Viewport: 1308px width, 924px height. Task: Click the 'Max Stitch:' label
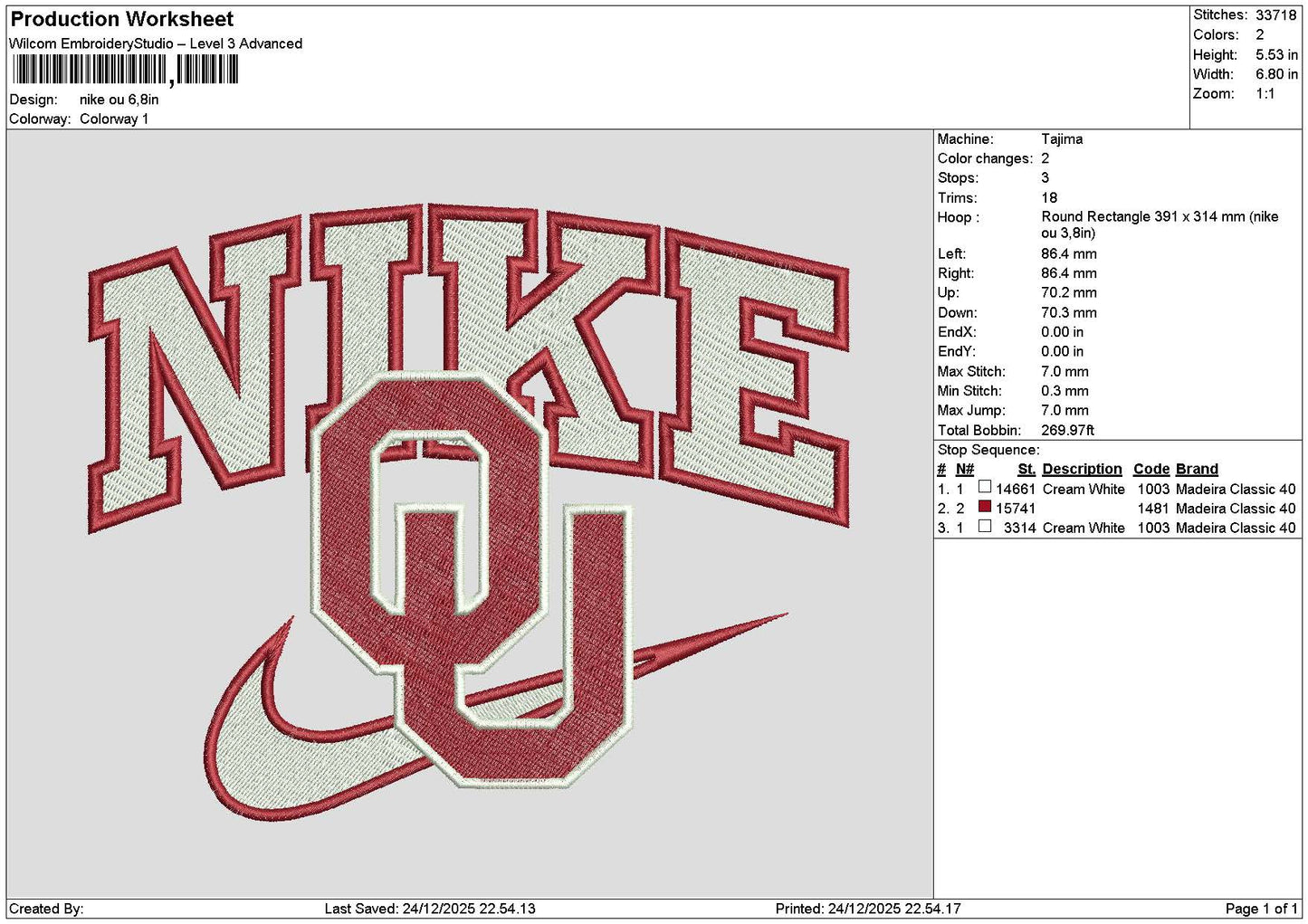pos(971,371)
